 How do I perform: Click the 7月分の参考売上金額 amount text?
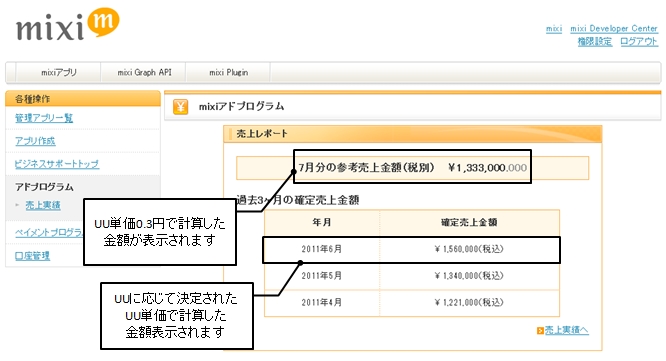tap(412, 168)
